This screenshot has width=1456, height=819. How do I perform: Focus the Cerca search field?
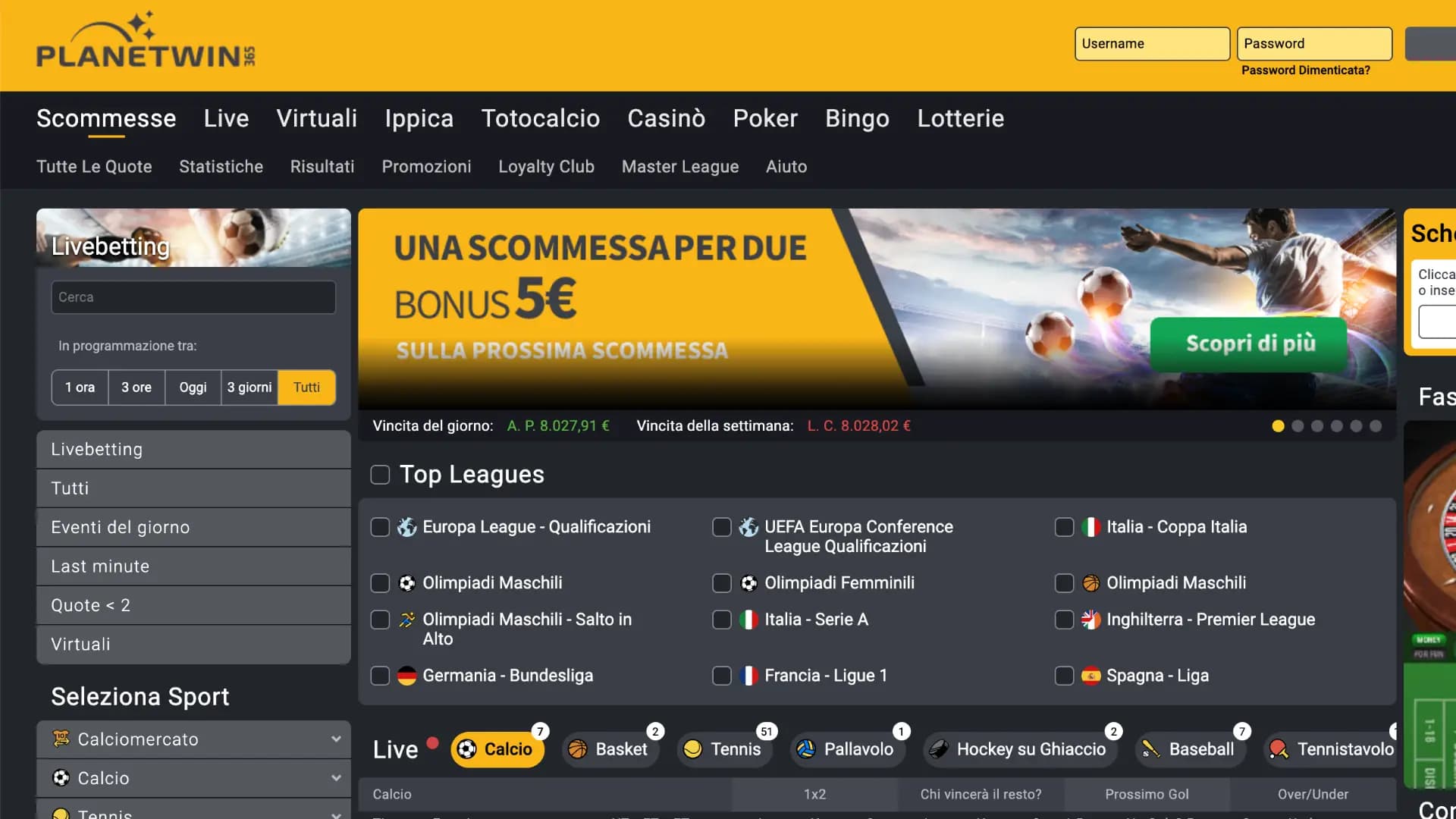coord(193,297)
